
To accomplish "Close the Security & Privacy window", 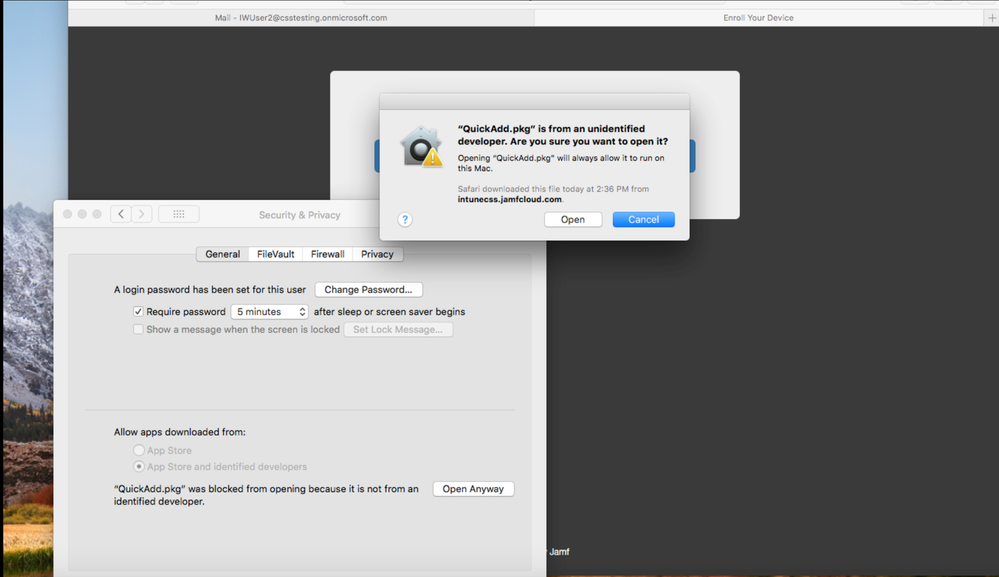I will click(68, 214).
